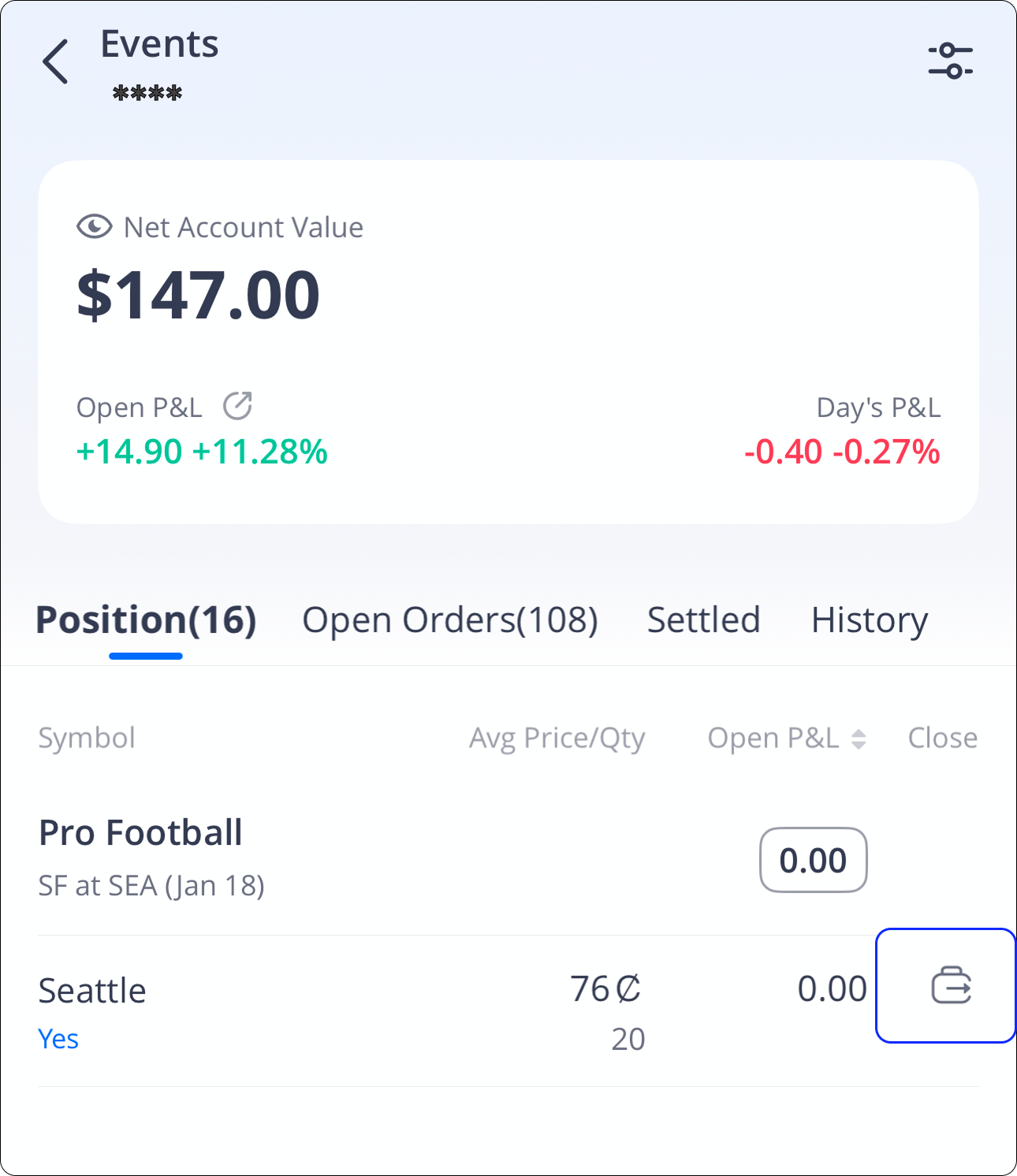Go back using the left arrow
Image resolution: width=1017 pixels, height=1176 pixels.
pos(55,61)
